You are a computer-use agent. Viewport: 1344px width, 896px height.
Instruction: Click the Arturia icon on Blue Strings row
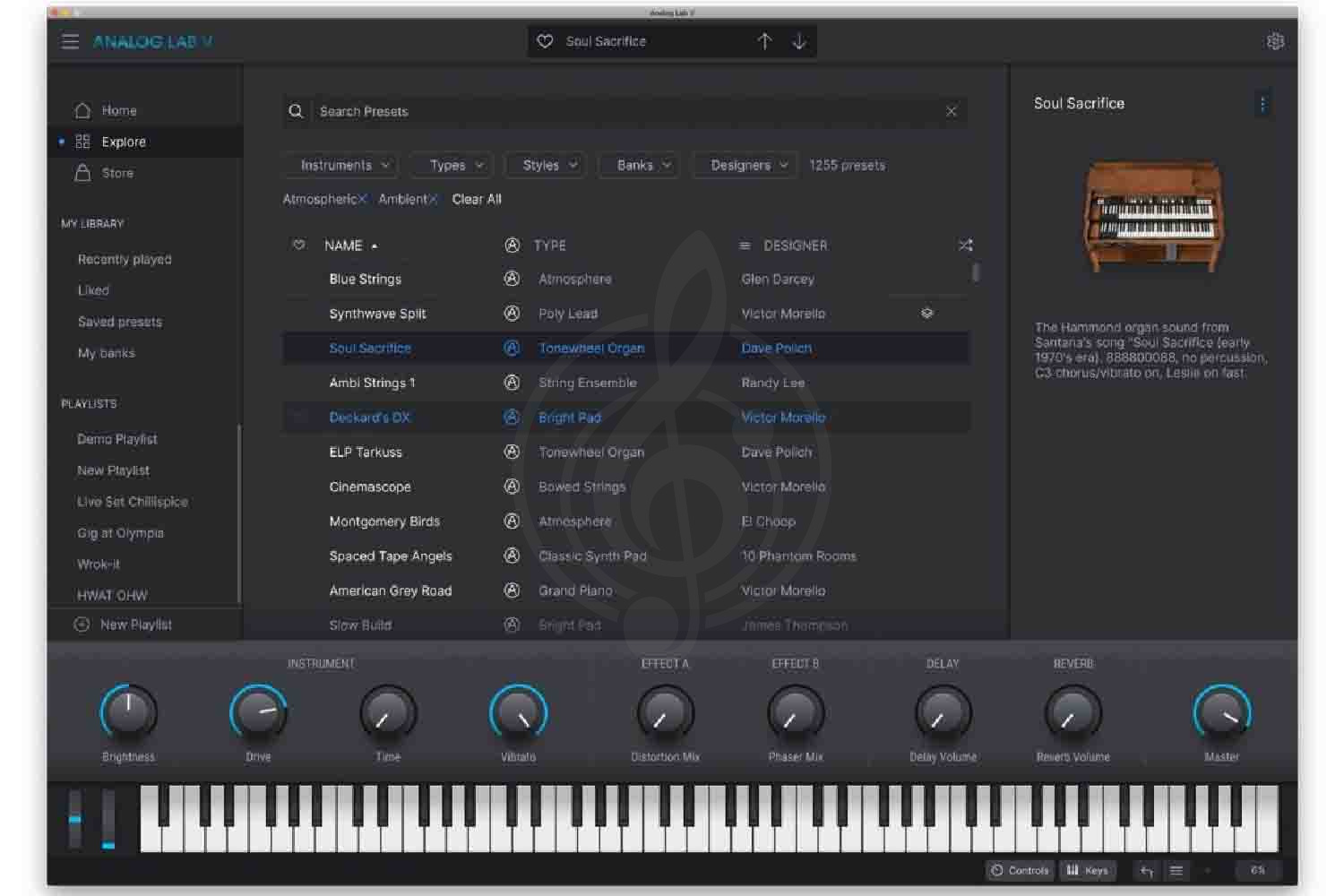[512, 279]
